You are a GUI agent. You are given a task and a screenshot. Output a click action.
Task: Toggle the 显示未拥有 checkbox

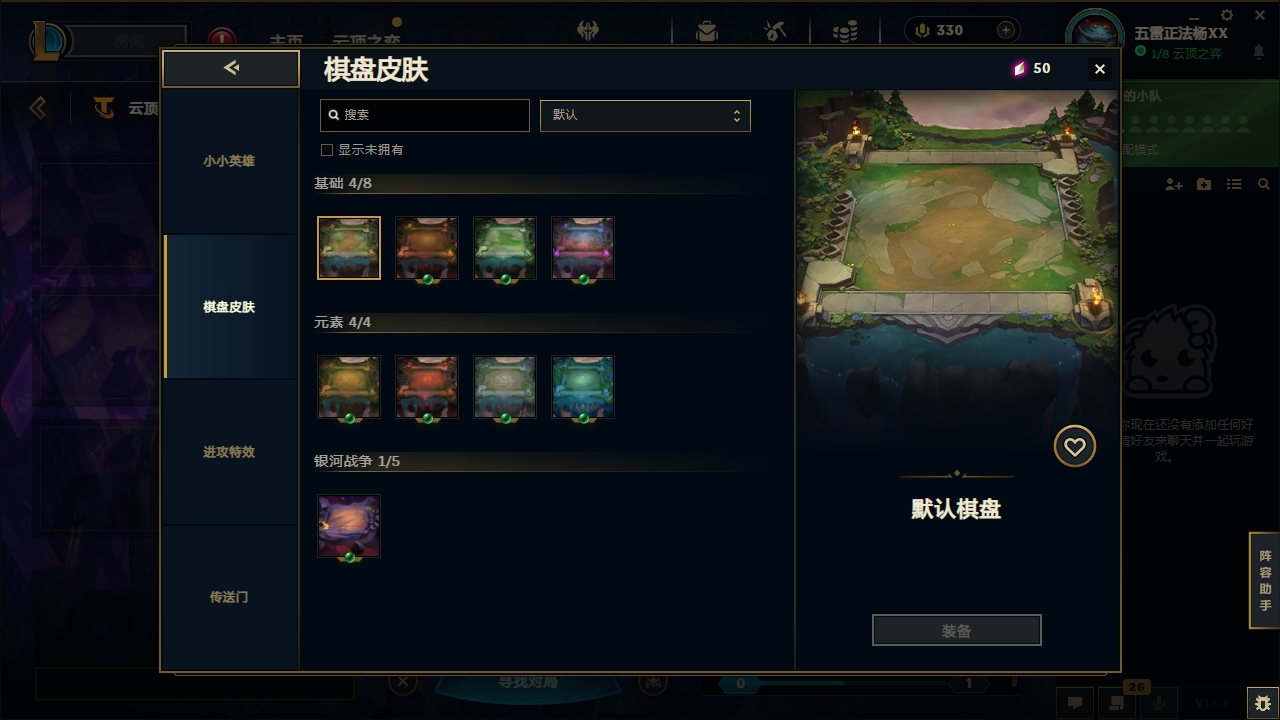[x=326, y=150]
